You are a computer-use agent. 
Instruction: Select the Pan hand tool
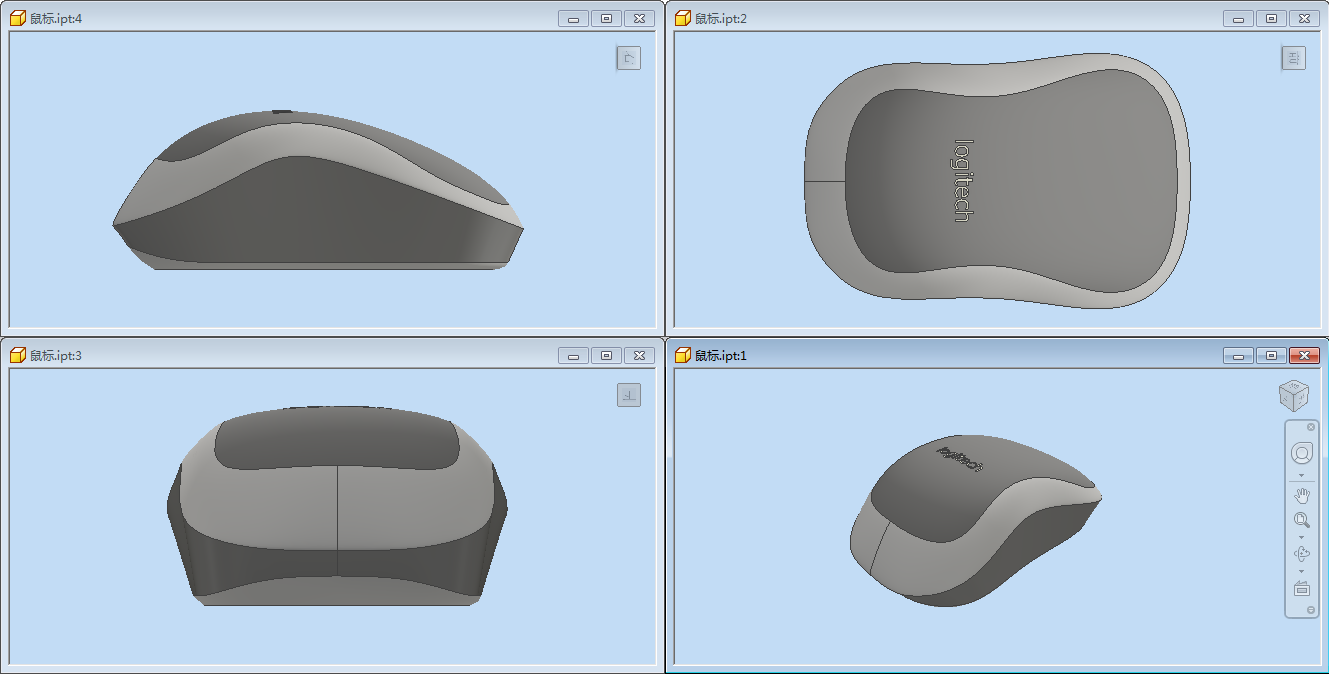pos(1301,496)
